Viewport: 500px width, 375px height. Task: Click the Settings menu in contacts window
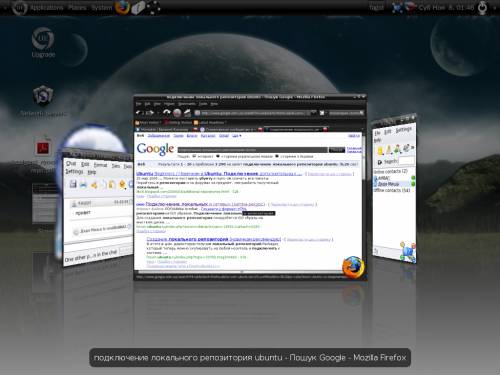pyautogui.click(x=404, y=130)
